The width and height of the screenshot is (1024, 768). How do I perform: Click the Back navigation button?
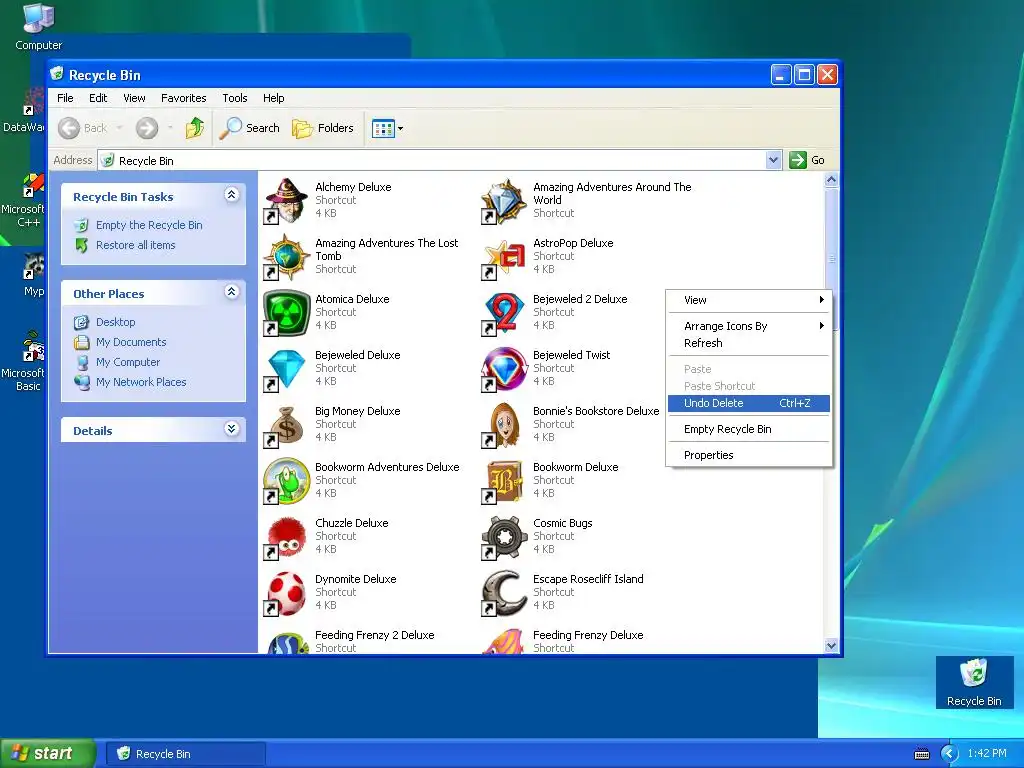pos(82,128)
